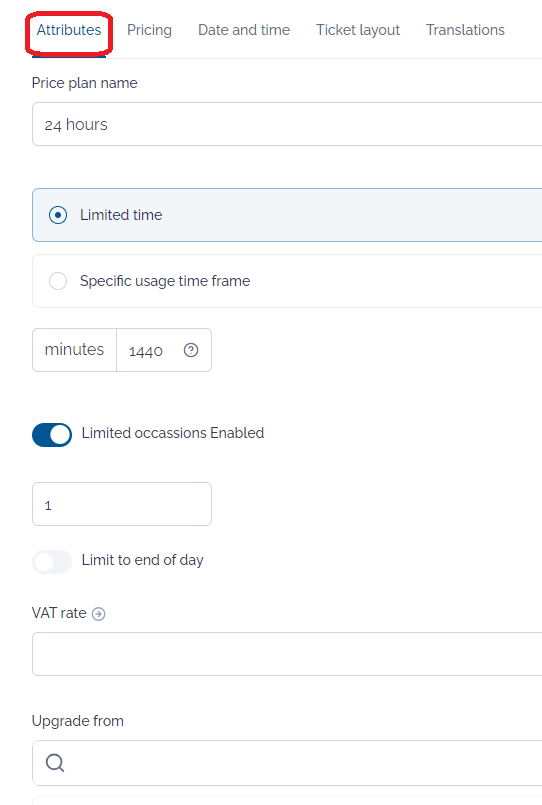Open the Date and time tab
542x805 pixels.
click(x=244, y=30)
